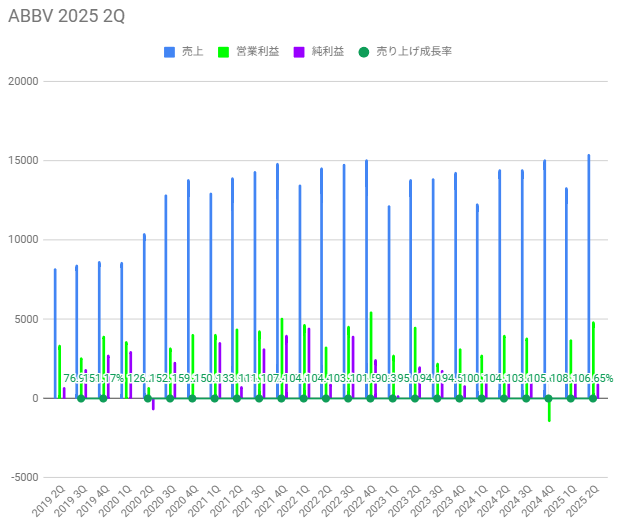Viewport: 623px width, 532px height.
Task: Click the 2025 1Q x-axis label
Action: pyautogui.click(x=560, y=501)
